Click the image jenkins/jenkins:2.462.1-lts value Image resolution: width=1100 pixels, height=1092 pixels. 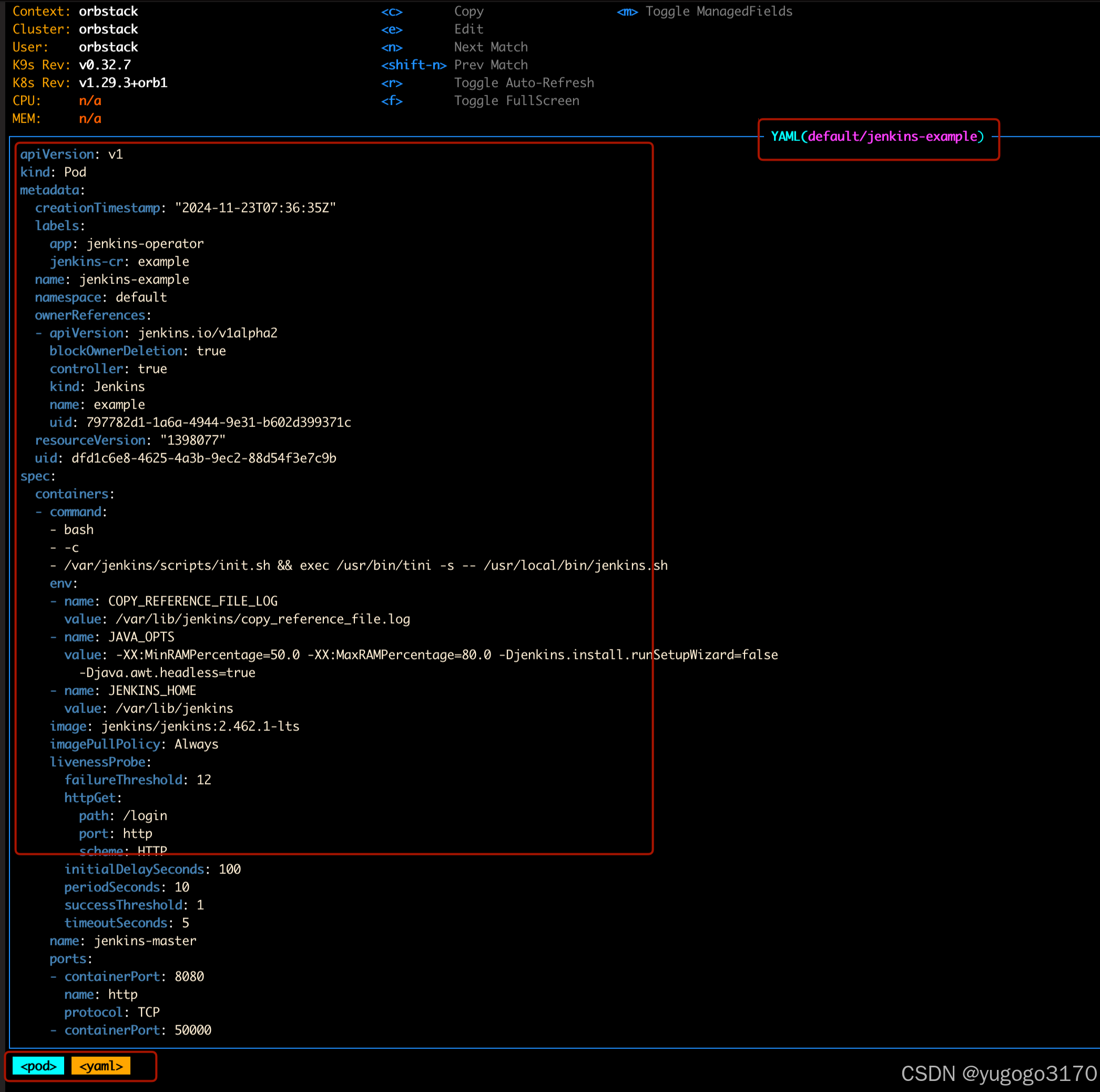point(200,726)
